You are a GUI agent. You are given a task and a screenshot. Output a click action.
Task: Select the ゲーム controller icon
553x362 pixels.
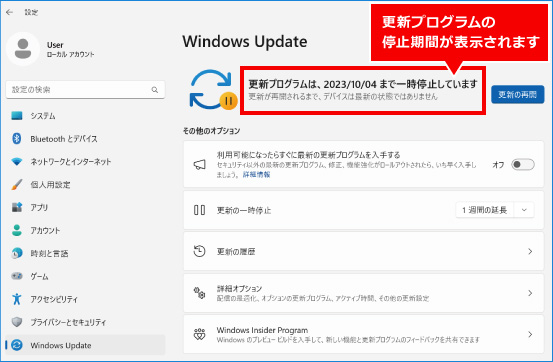17,276
